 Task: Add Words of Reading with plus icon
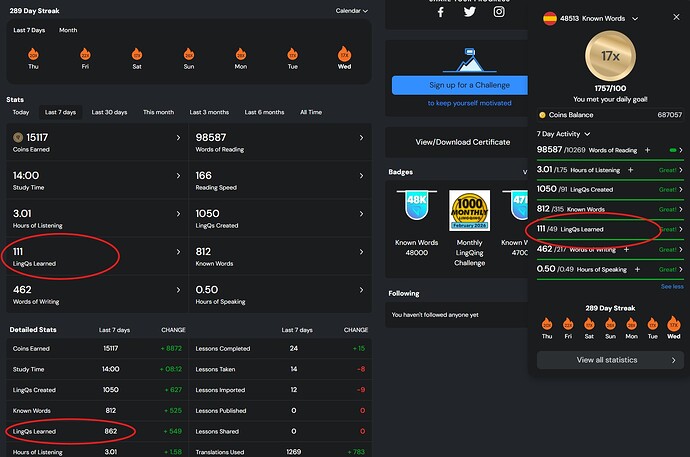[647, 150]
